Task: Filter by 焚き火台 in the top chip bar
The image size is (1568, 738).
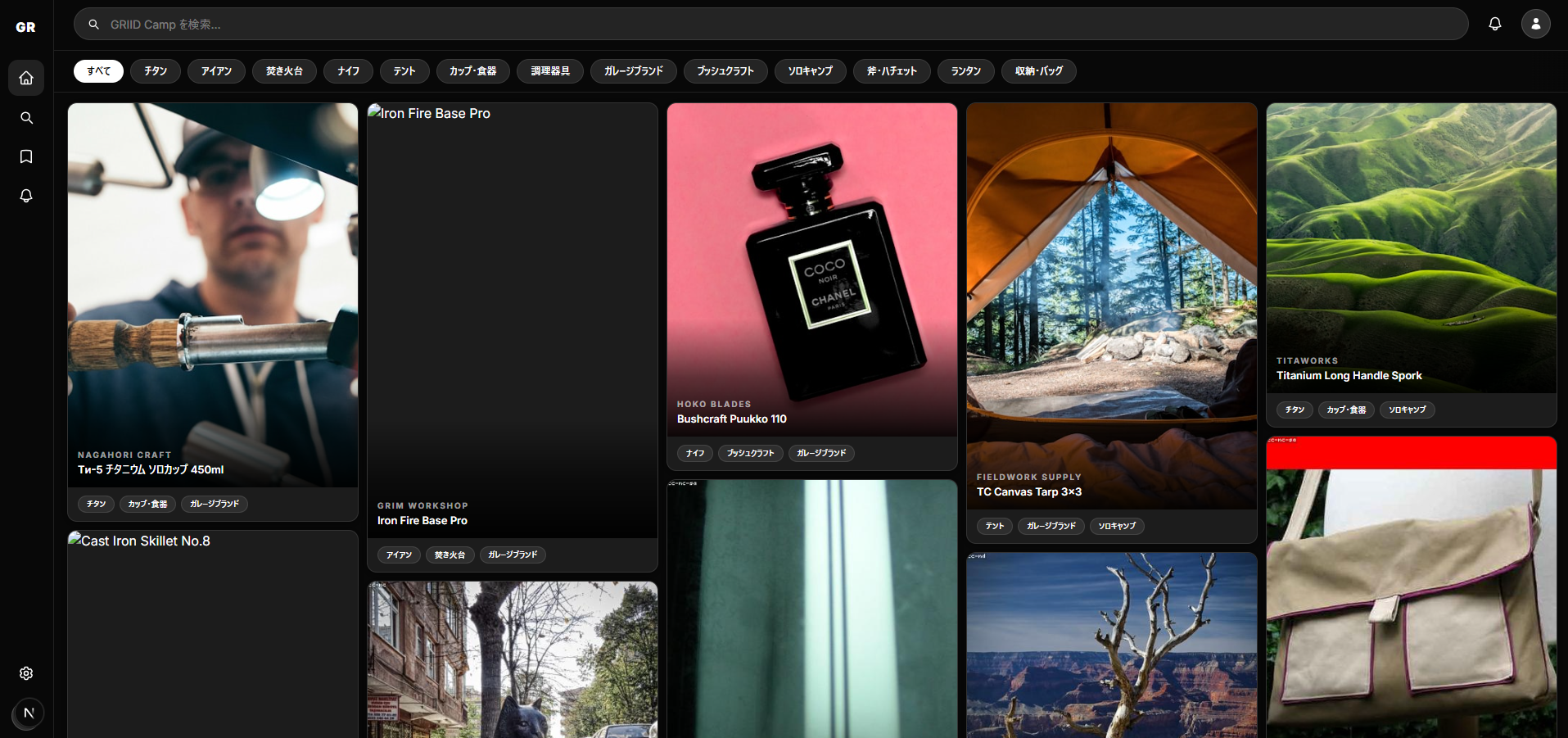Action: 284,71
